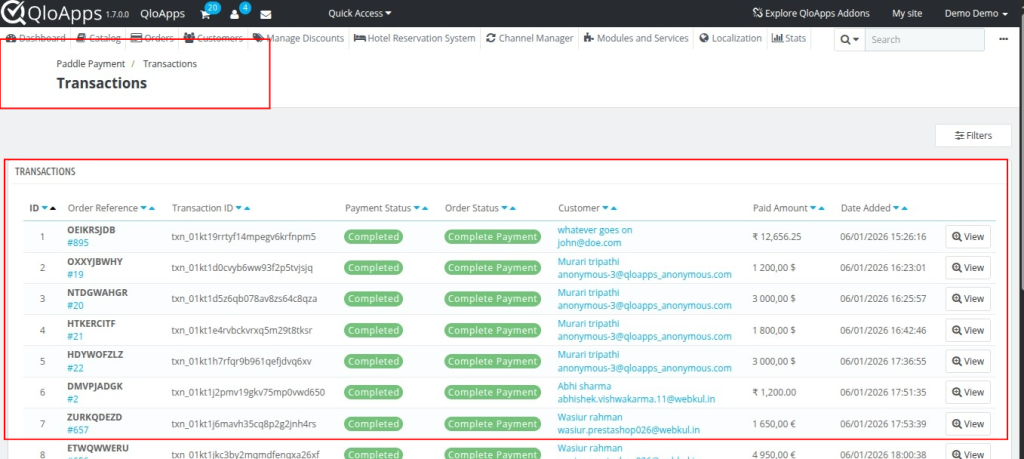Screen dimensions: 1024x459
Task: View transaction for order HDYWOFZLZ
Action: point(968,361)
